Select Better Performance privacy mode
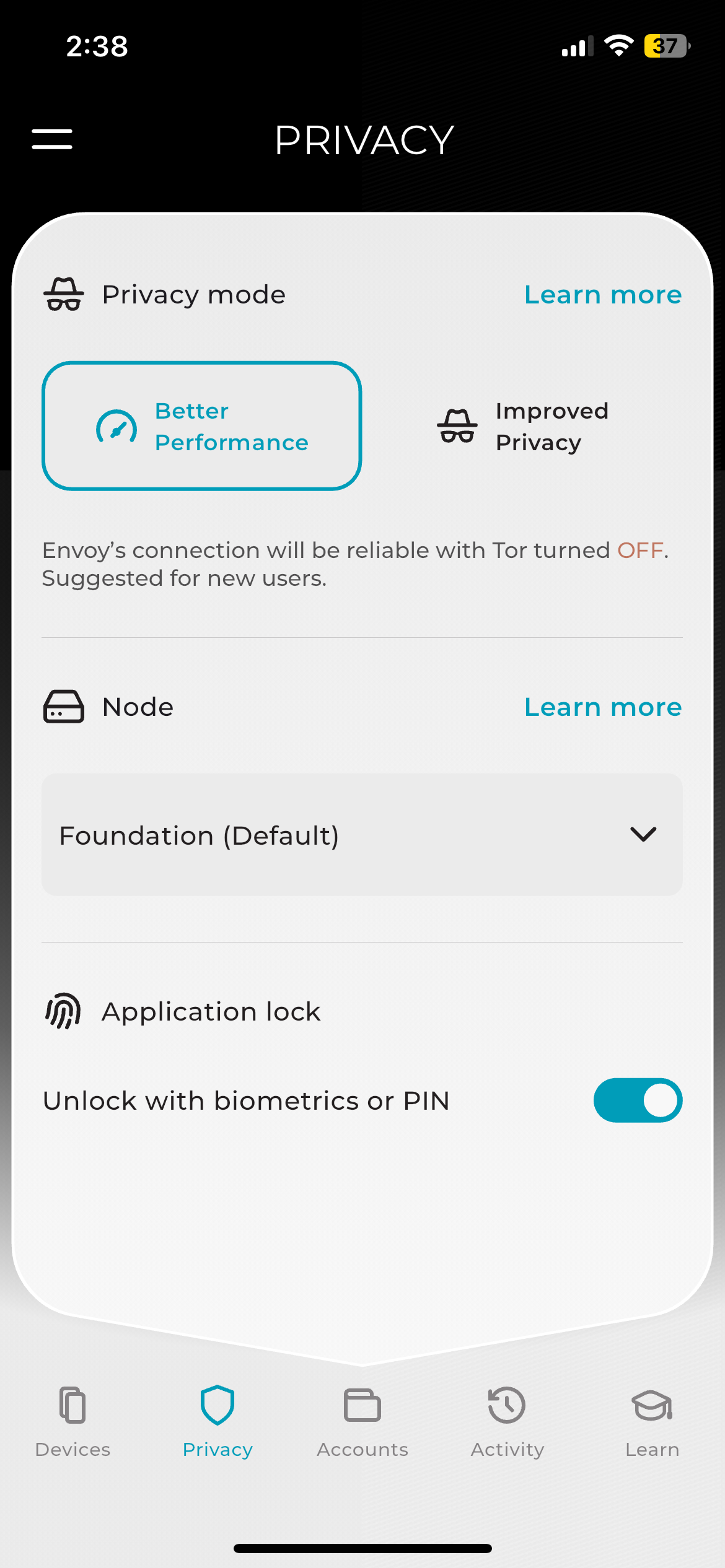 (202, 426)
